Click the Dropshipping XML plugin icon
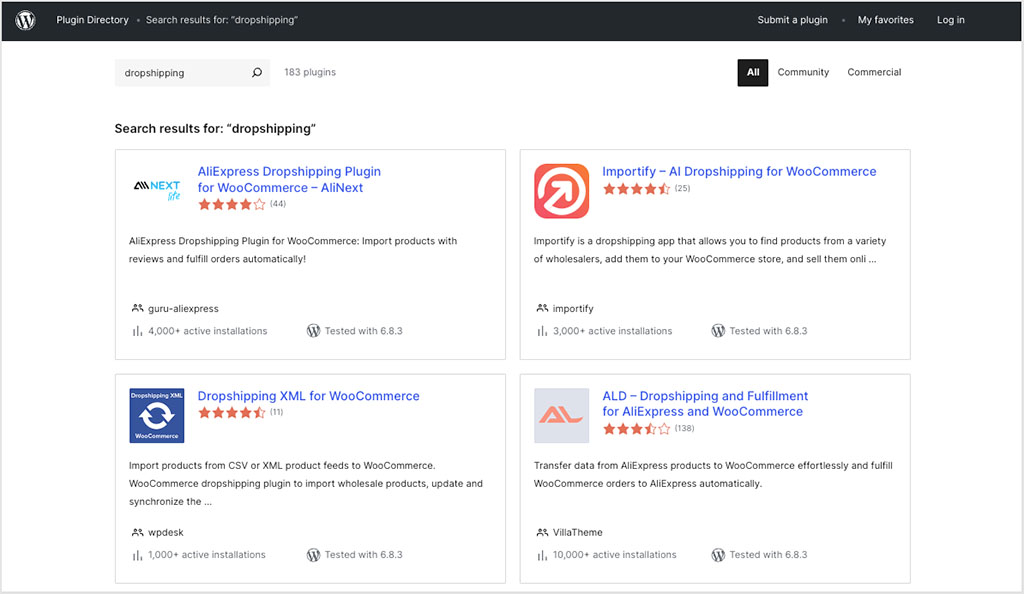Image resolution: width=1024 pixels, height=594 pixels. (157, 415)
